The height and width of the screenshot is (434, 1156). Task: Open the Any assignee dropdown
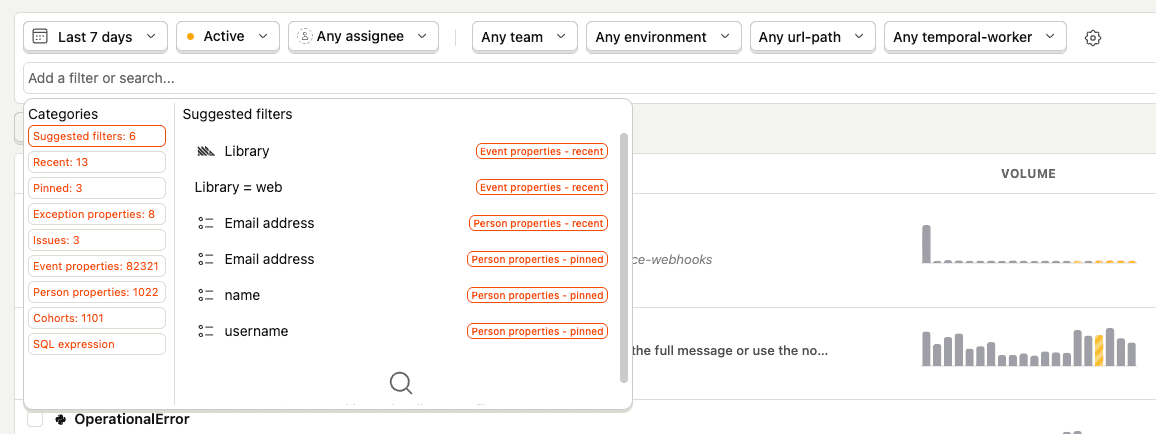363,36
